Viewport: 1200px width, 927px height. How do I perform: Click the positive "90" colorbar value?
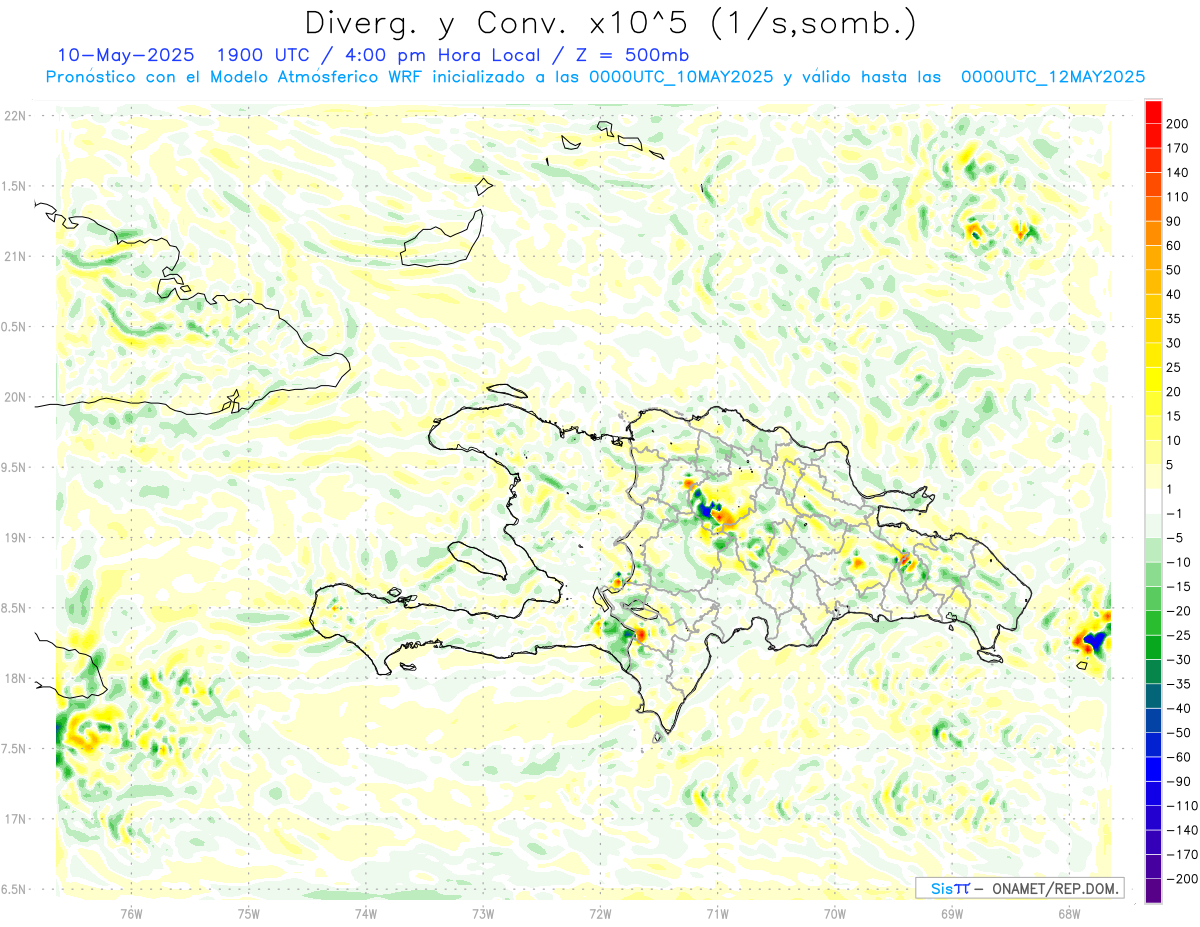[1174, 221]
